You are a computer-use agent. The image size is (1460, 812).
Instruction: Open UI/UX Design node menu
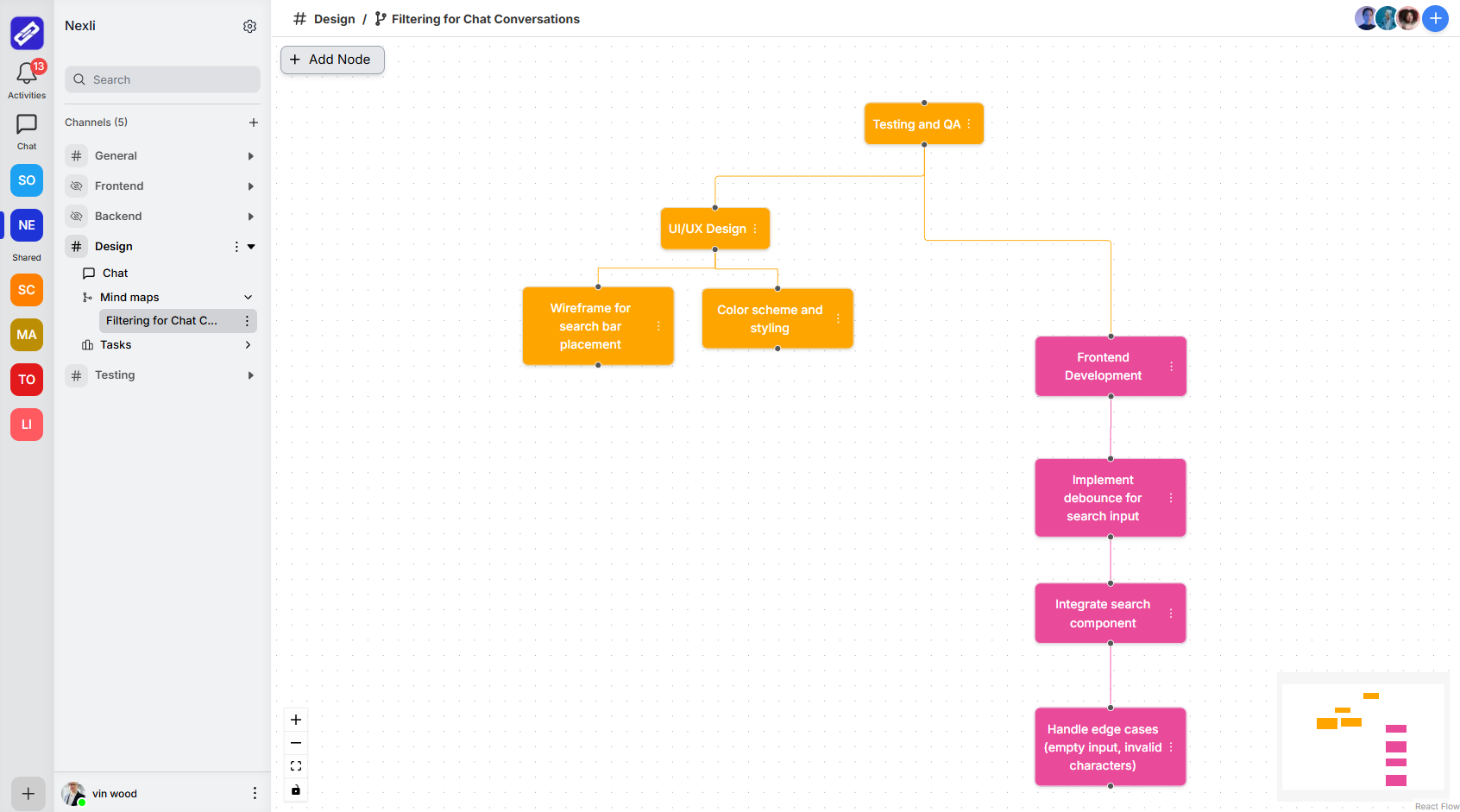click(x=755, y=229)
